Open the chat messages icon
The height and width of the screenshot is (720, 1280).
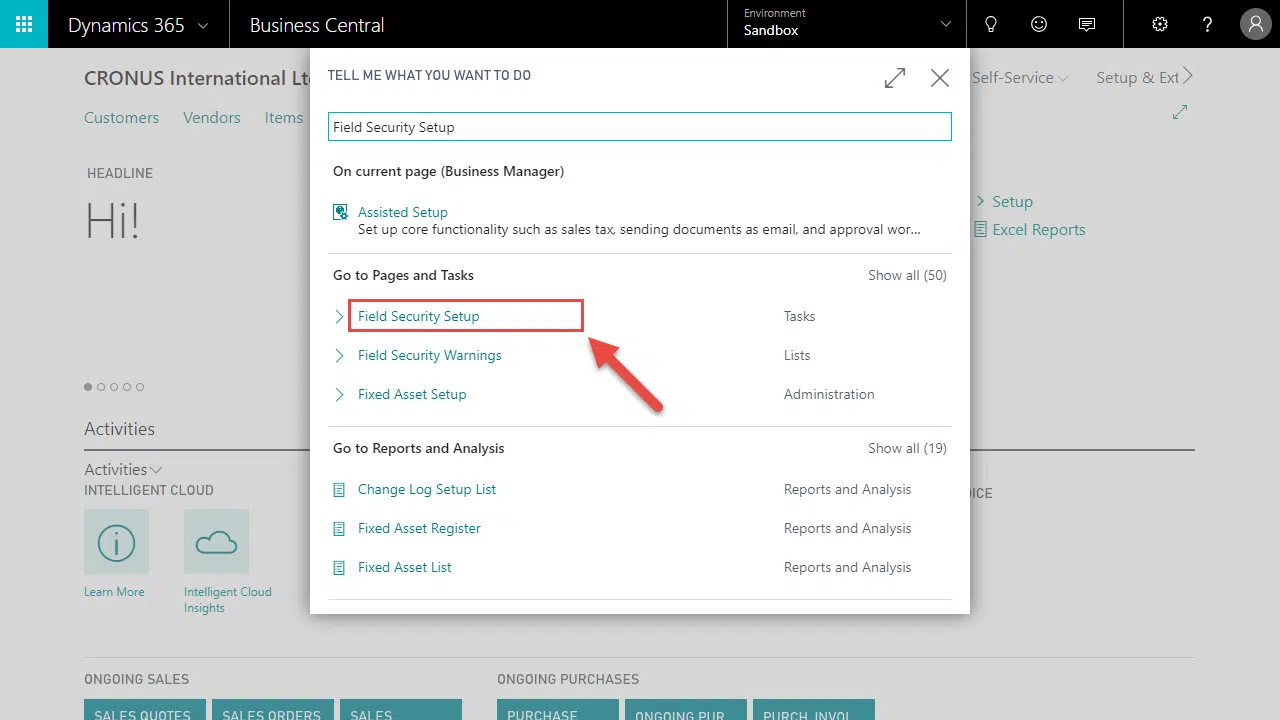tap(1087, 24)
